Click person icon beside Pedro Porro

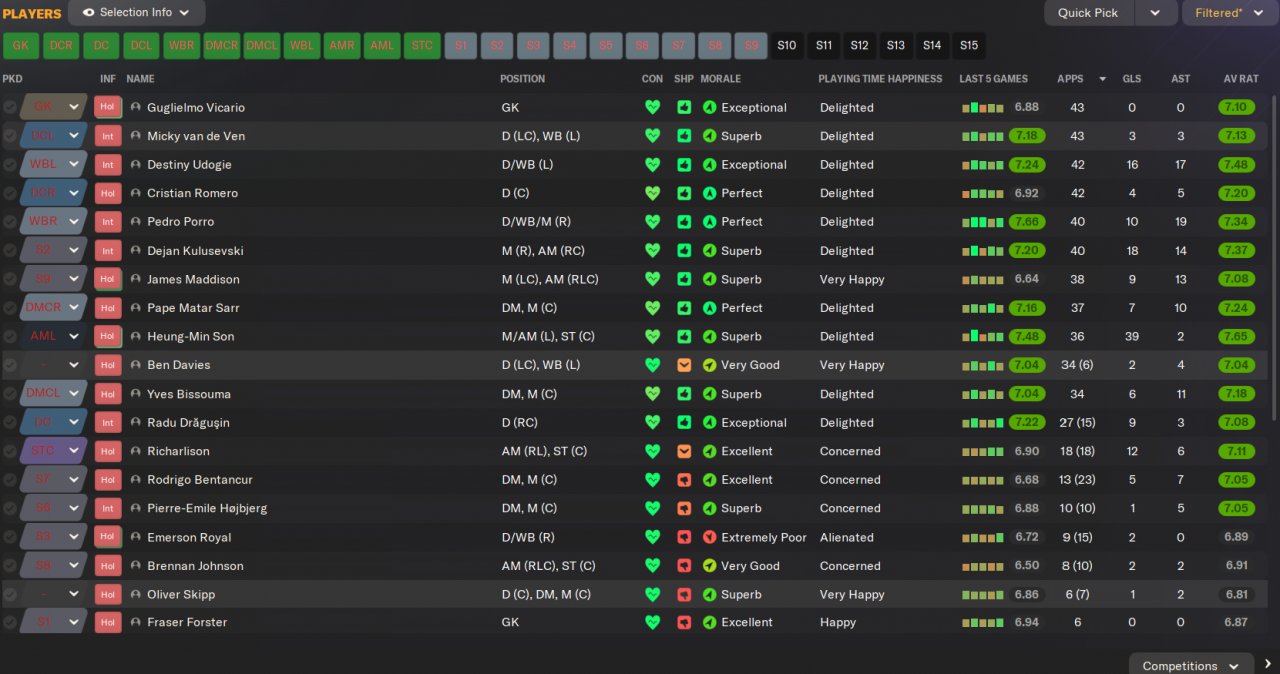[135, 222]
